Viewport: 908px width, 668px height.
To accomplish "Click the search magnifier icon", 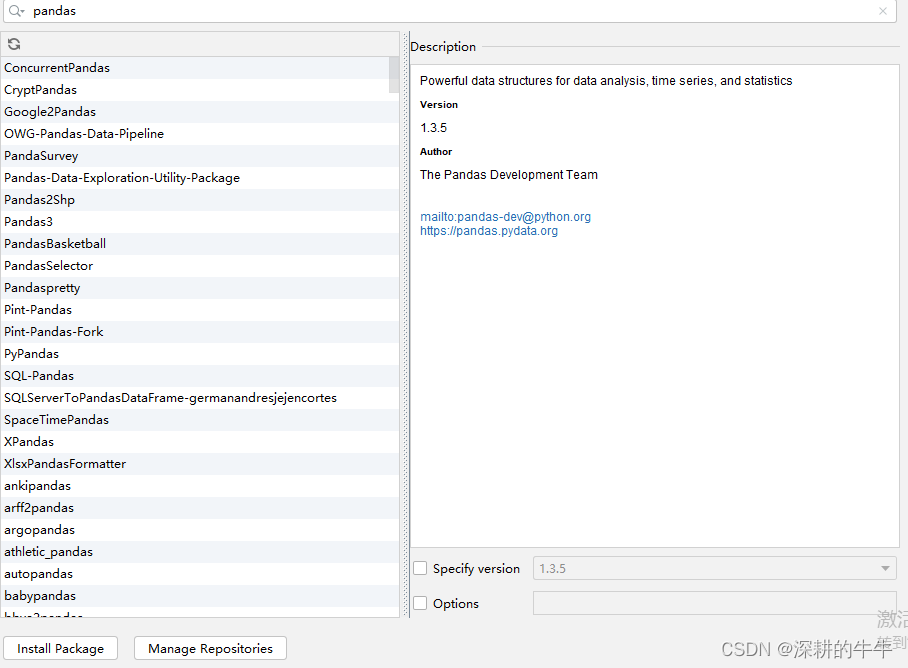I will click(x=16, y=11).
